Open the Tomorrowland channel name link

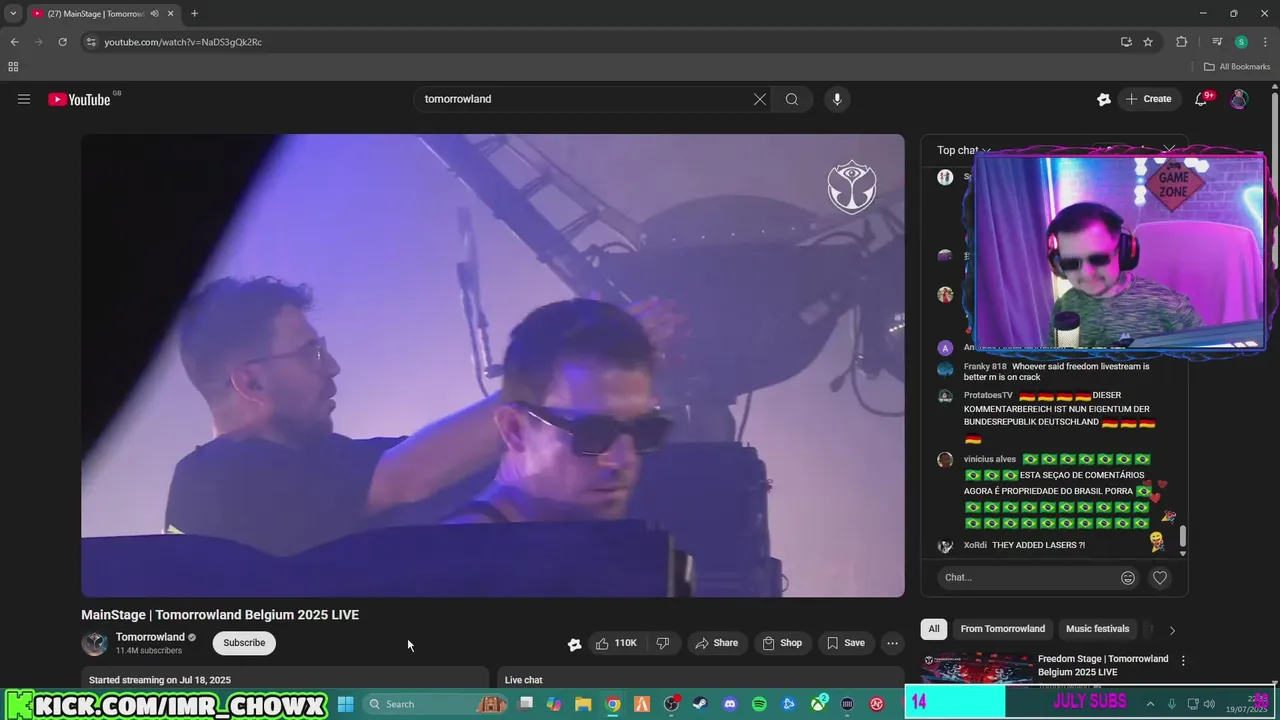coord(150,637)
